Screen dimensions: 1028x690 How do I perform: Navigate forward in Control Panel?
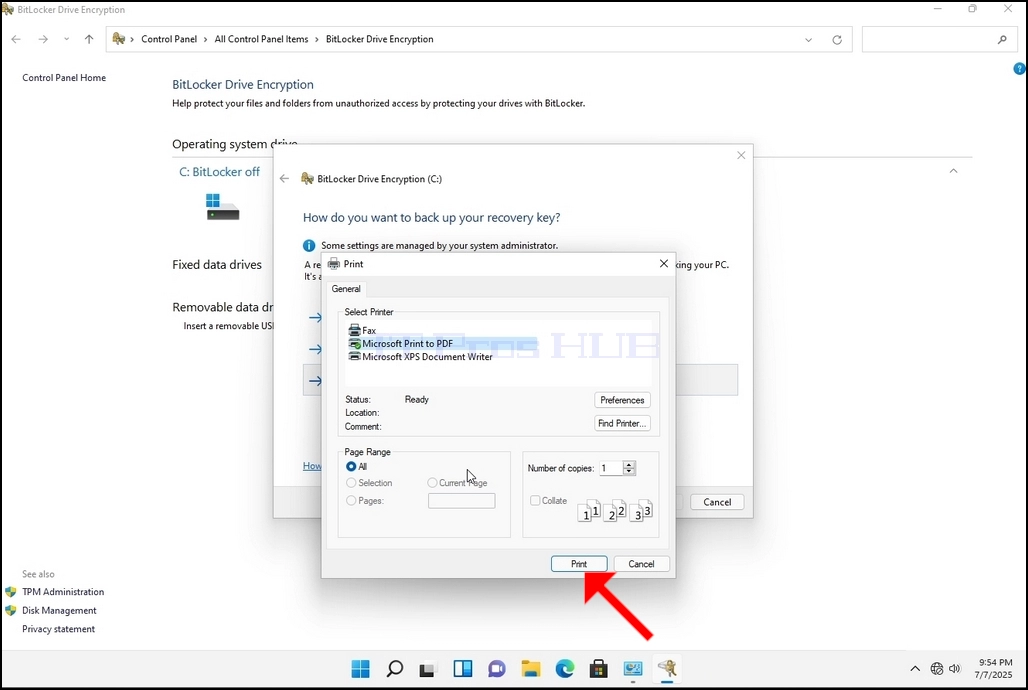(x=43, y=39)
